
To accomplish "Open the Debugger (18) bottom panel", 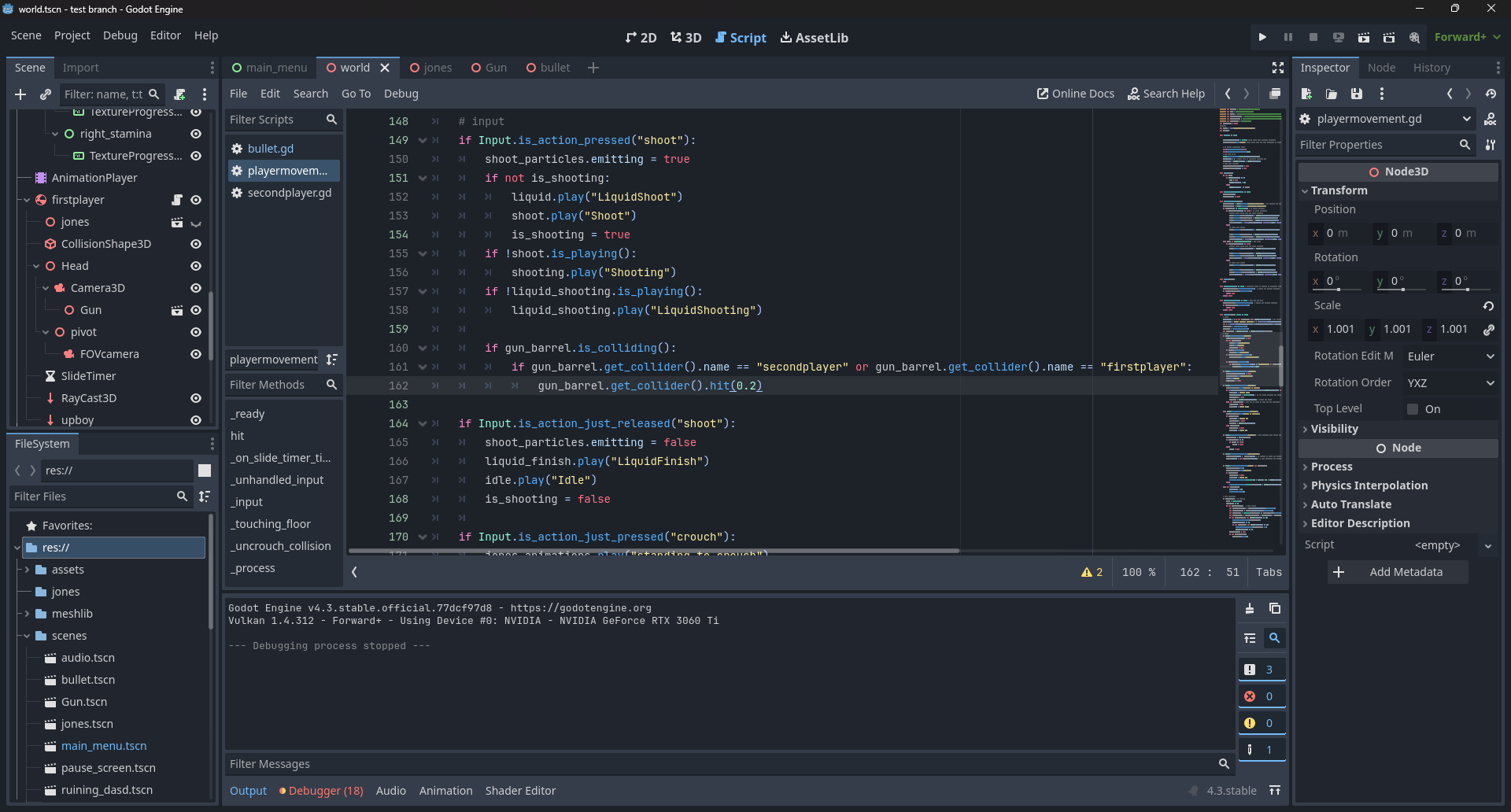I will (x=321, y=791).
